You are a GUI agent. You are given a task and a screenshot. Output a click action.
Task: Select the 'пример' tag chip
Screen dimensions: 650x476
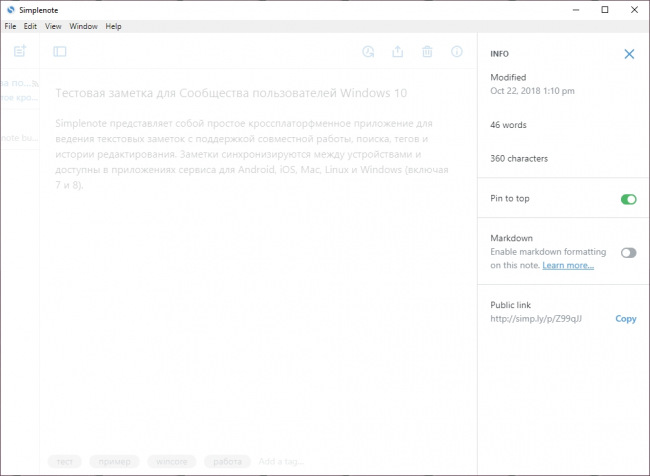114,461
